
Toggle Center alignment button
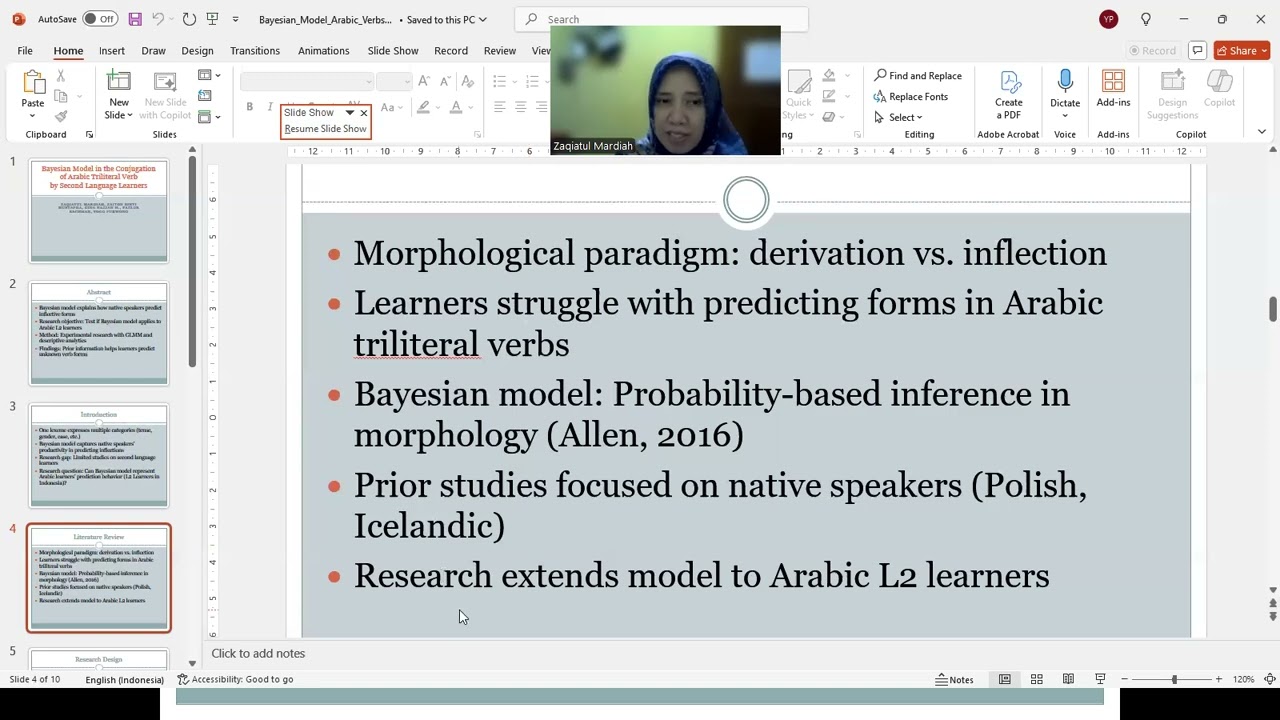coord(520,107)
